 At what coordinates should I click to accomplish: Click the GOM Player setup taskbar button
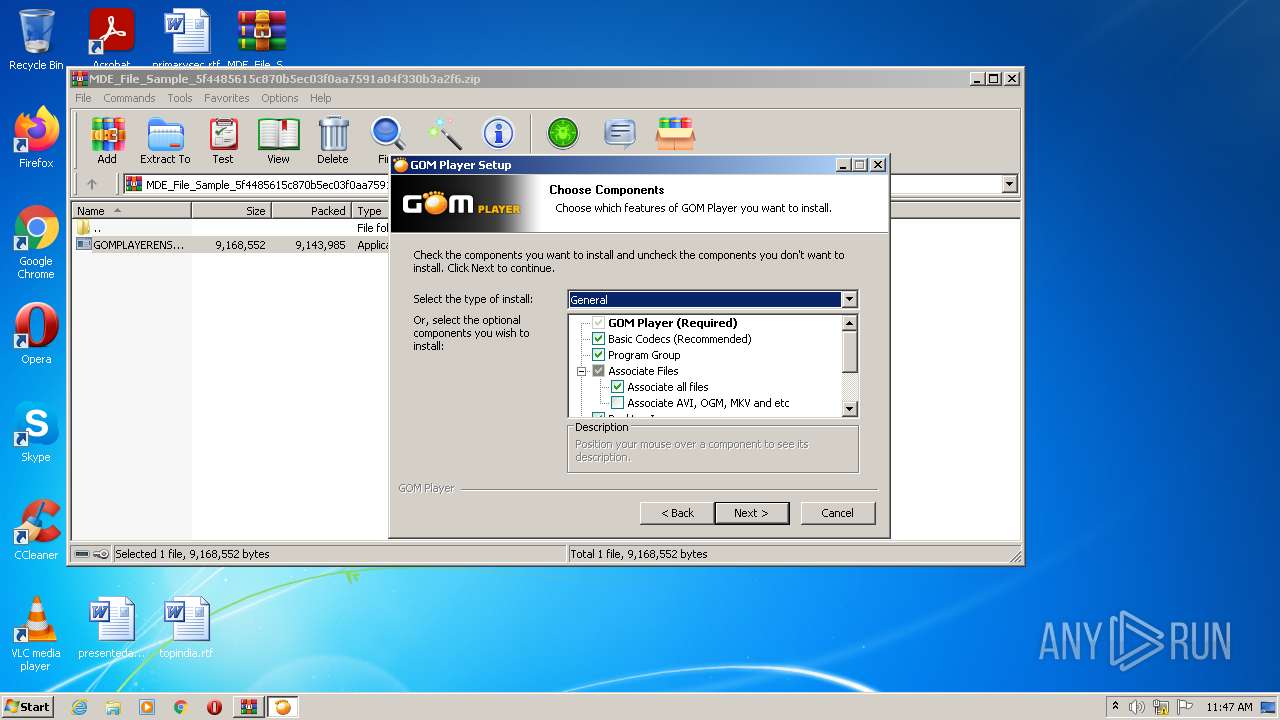pos(283,707)
